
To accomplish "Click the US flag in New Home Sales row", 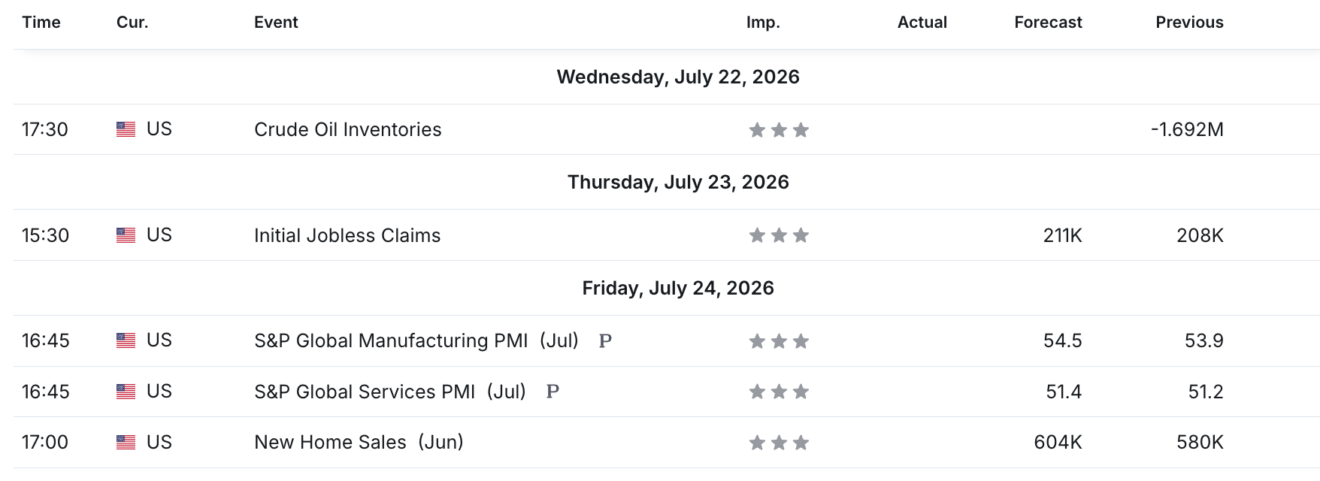I will click(x=126, y=442).
